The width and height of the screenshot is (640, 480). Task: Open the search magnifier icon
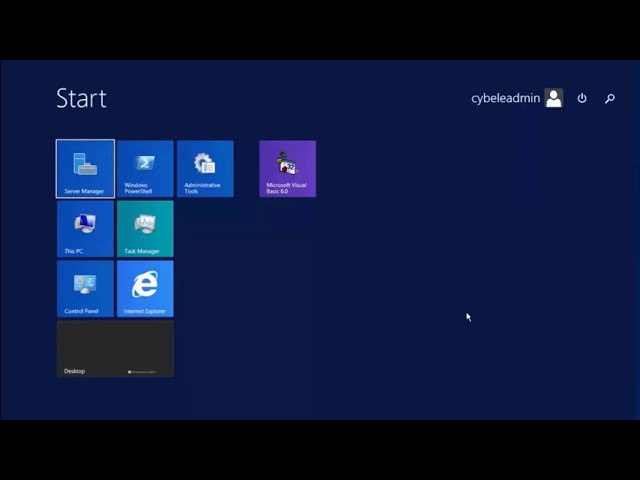pyautogui.click(x=610, y=98)
